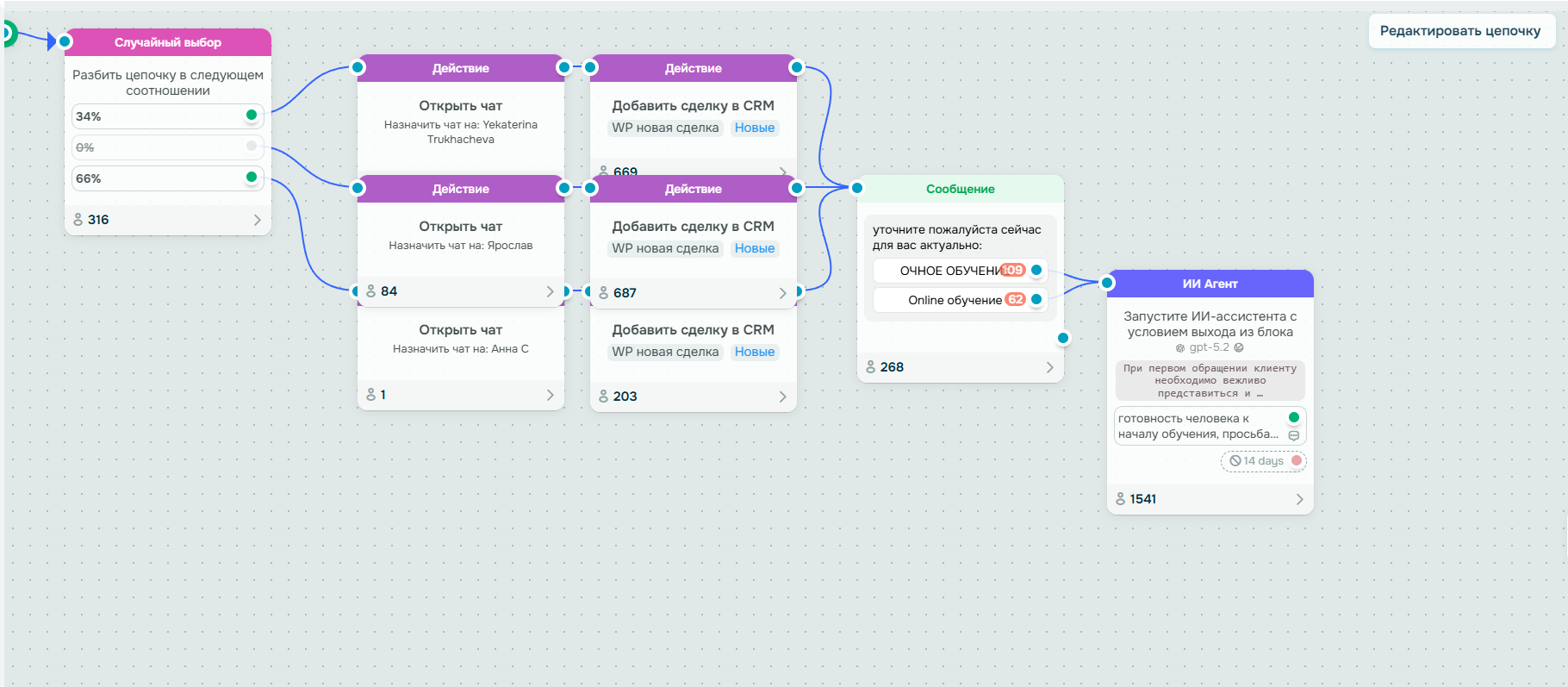
Task: Click the person icon beside count 84
Action: tap(371, 291)
